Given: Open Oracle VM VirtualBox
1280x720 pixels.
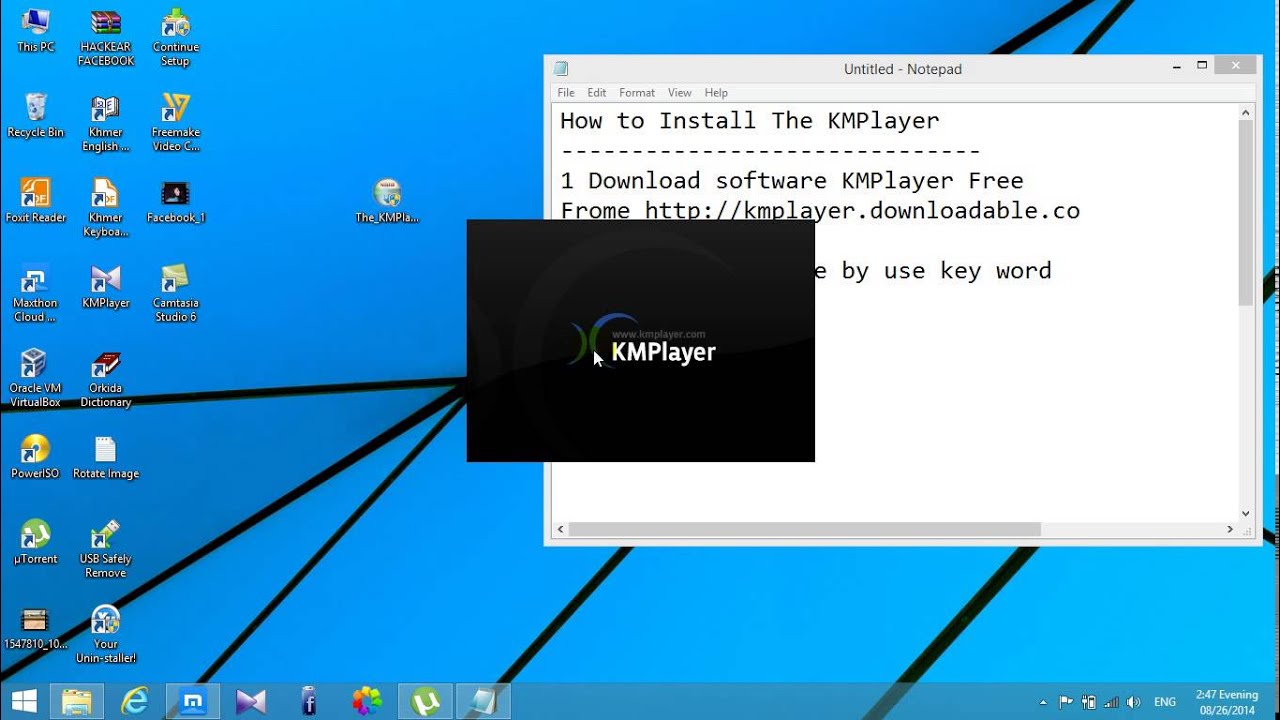Looking at the screenshot, I should click(35, 378).
